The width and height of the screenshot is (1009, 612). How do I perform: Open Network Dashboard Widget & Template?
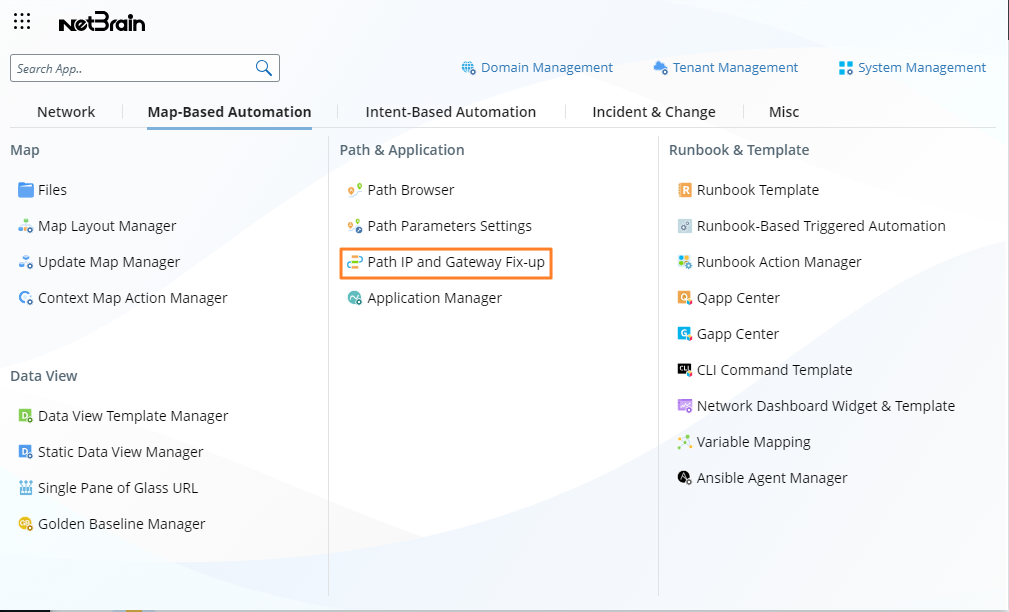(x=825, y=406)
